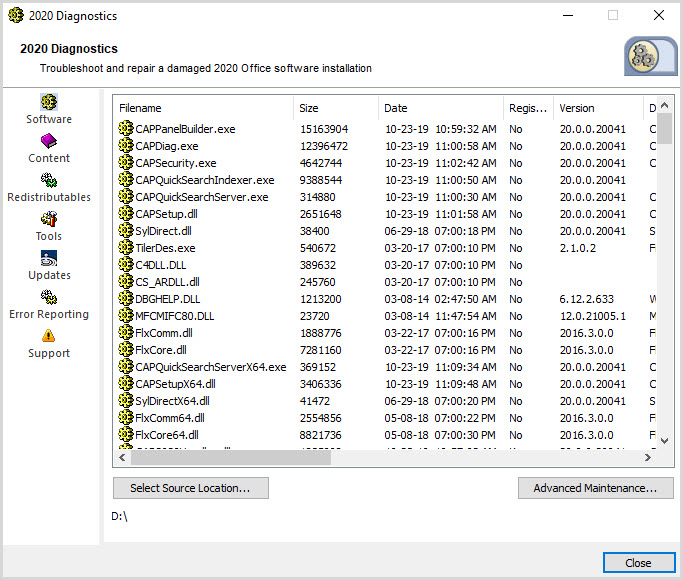Sort files by Date column header
The width and height of the screenshot is (683, 580).
click(441, 108)
